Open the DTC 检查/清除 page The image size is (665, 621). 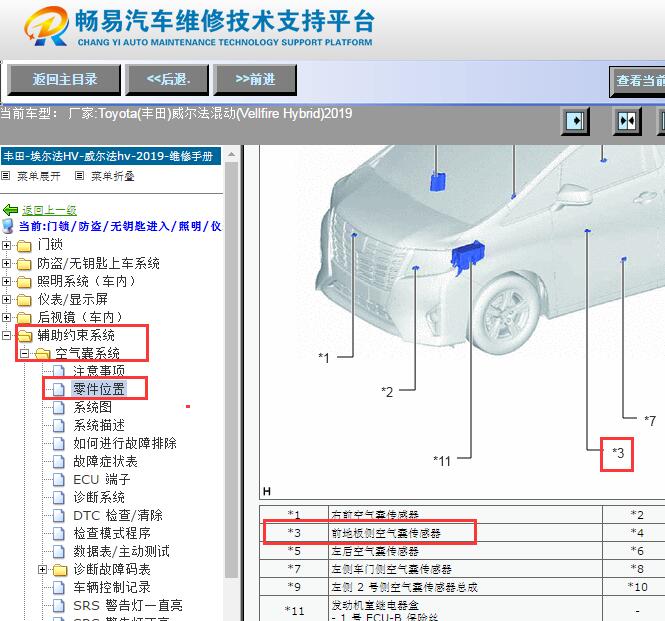coord(118,515)
